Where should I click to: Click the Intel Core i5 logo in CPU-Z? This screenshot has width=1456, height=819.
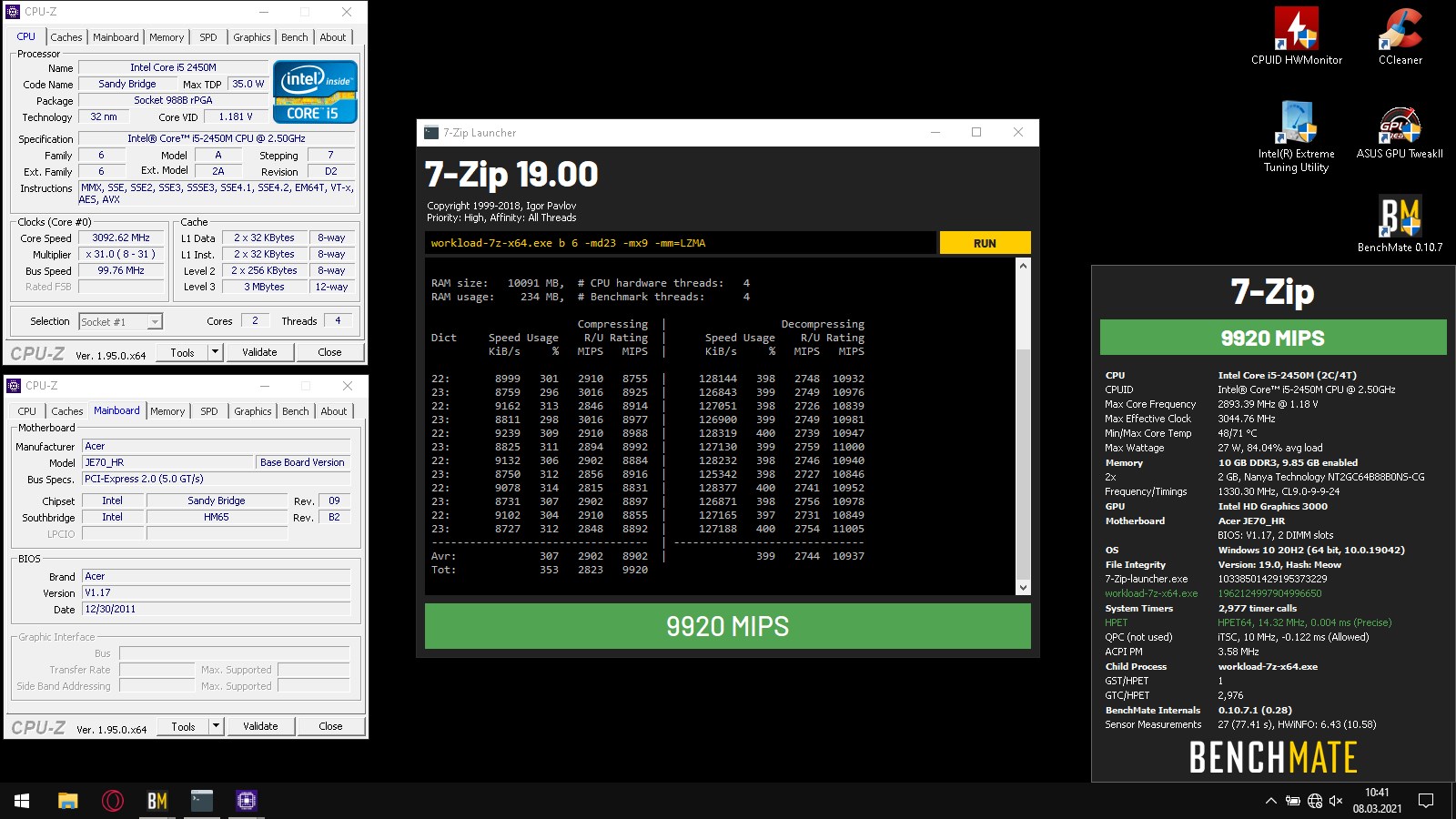[315, 92]
